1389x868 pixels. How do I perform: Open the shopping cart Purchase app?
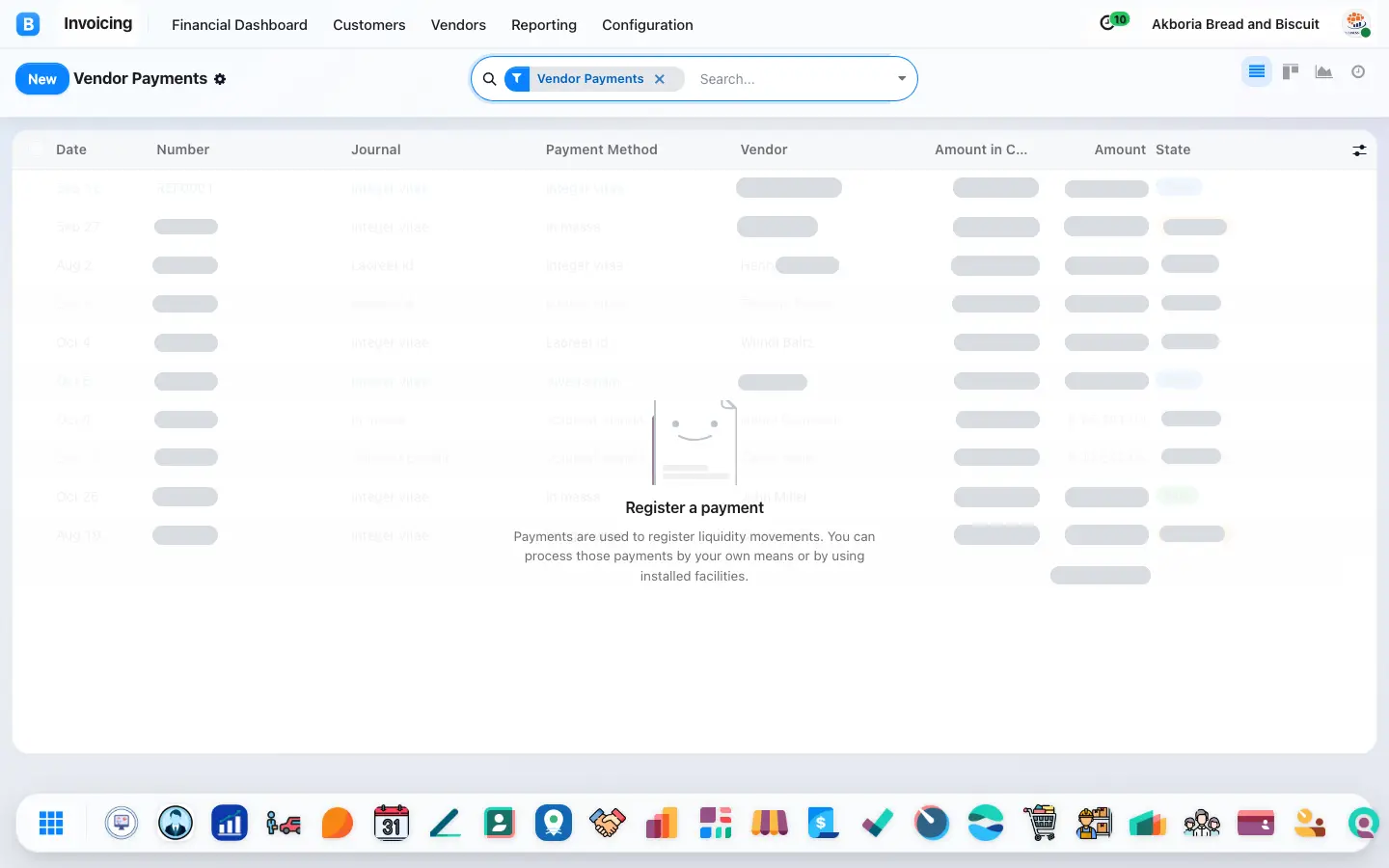1040,823
